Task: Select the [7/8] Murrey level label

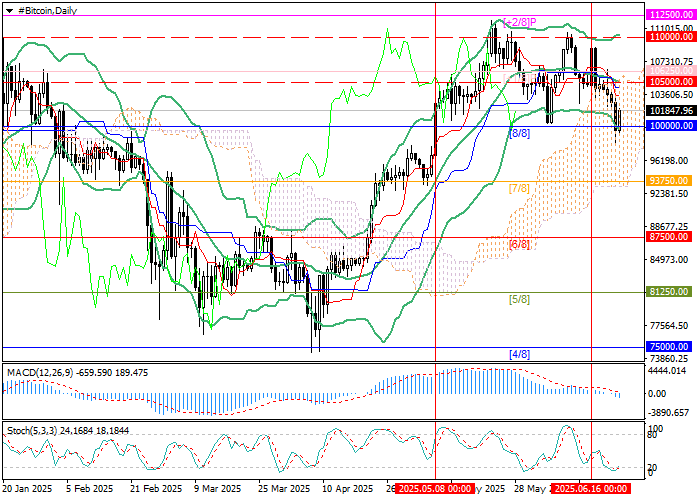Action: coord(520,188)
